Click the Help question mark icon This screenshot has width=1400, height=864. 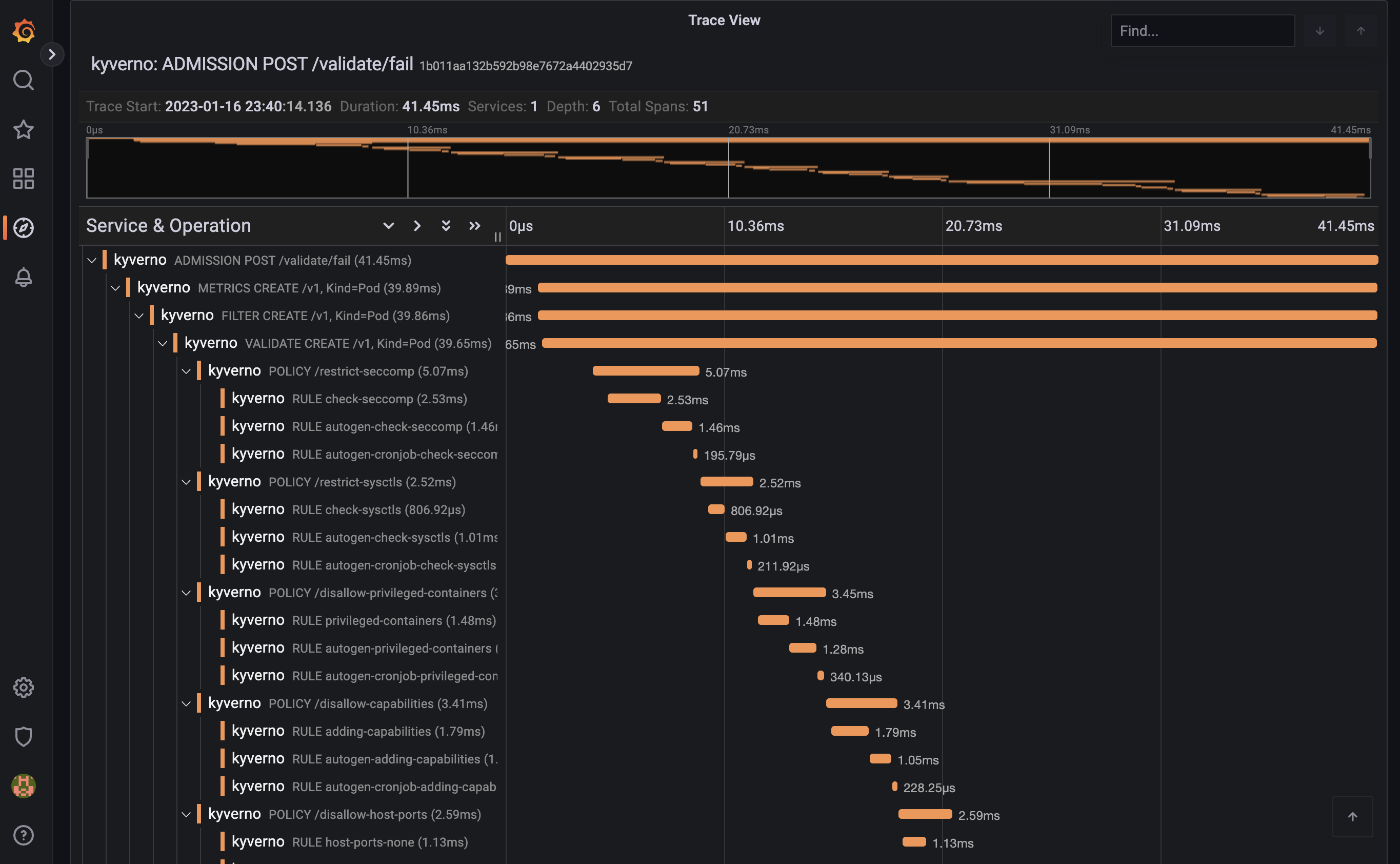[24, 835]
